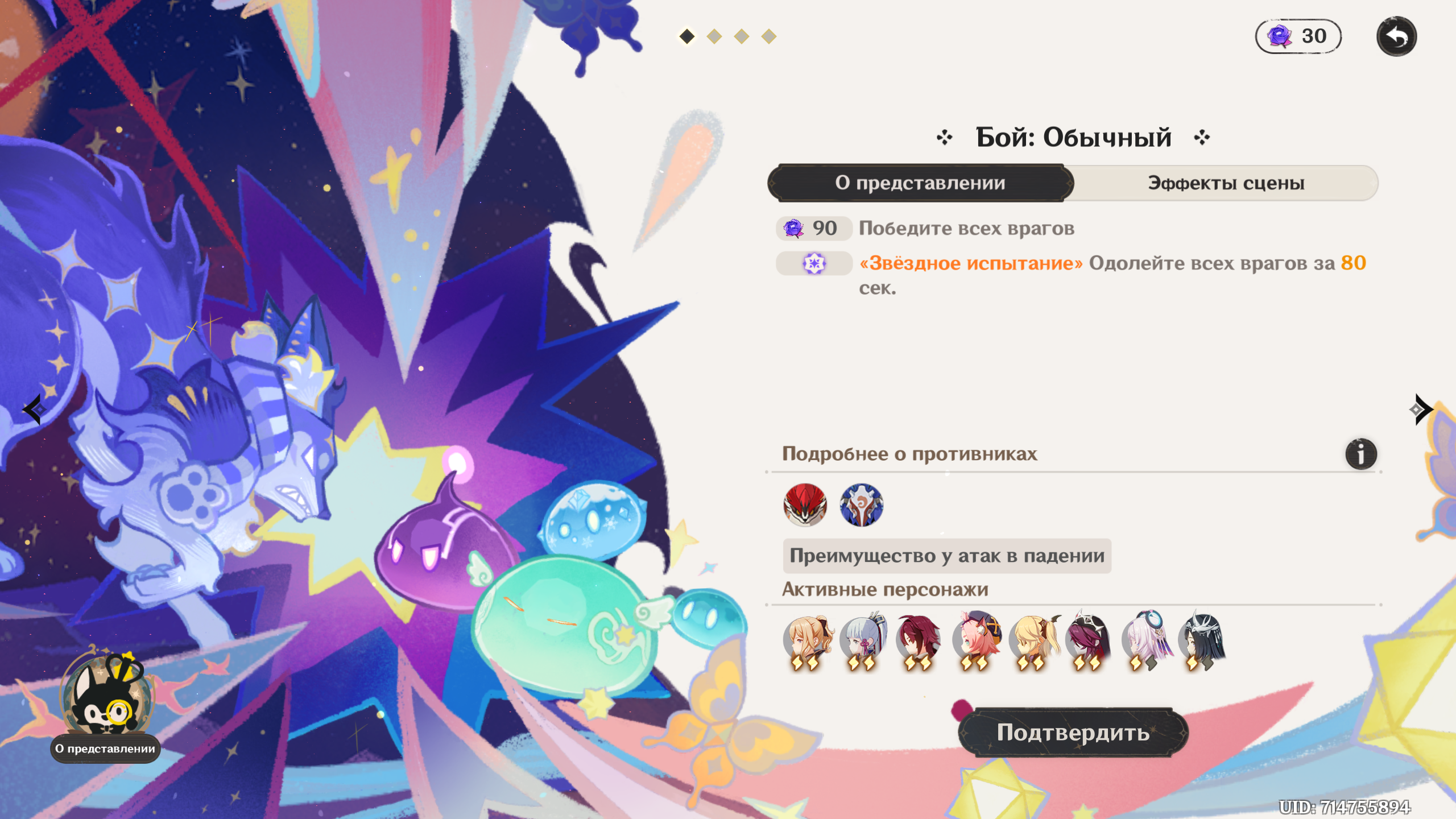The image size is (1456, 819).
Task: Click the 'Подтвердить' confirm button
Action: click(x=1073, y=733)
